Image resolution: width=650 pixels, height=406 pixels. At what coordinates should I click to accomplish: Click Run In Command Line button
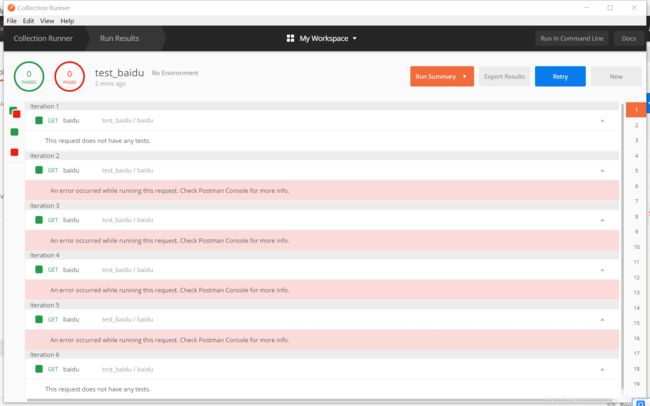click(572, 38)
